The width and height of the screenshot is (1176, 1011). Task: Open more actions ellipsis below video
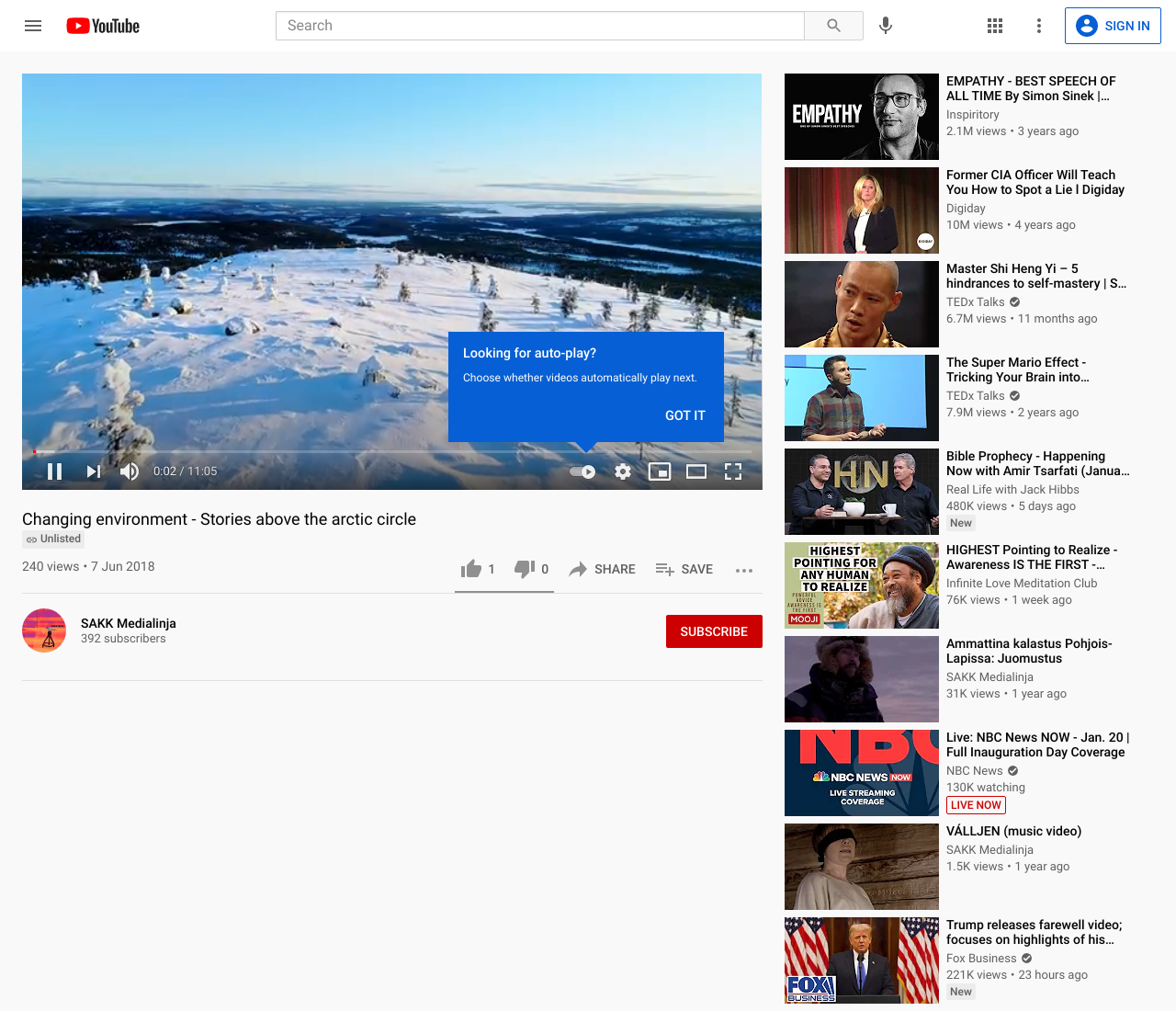pos(744,570)
